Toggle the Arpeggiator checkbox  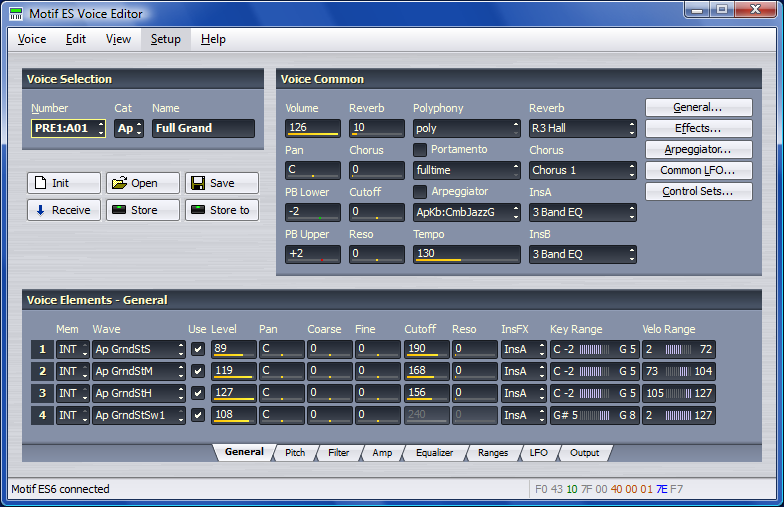(420, 191)
